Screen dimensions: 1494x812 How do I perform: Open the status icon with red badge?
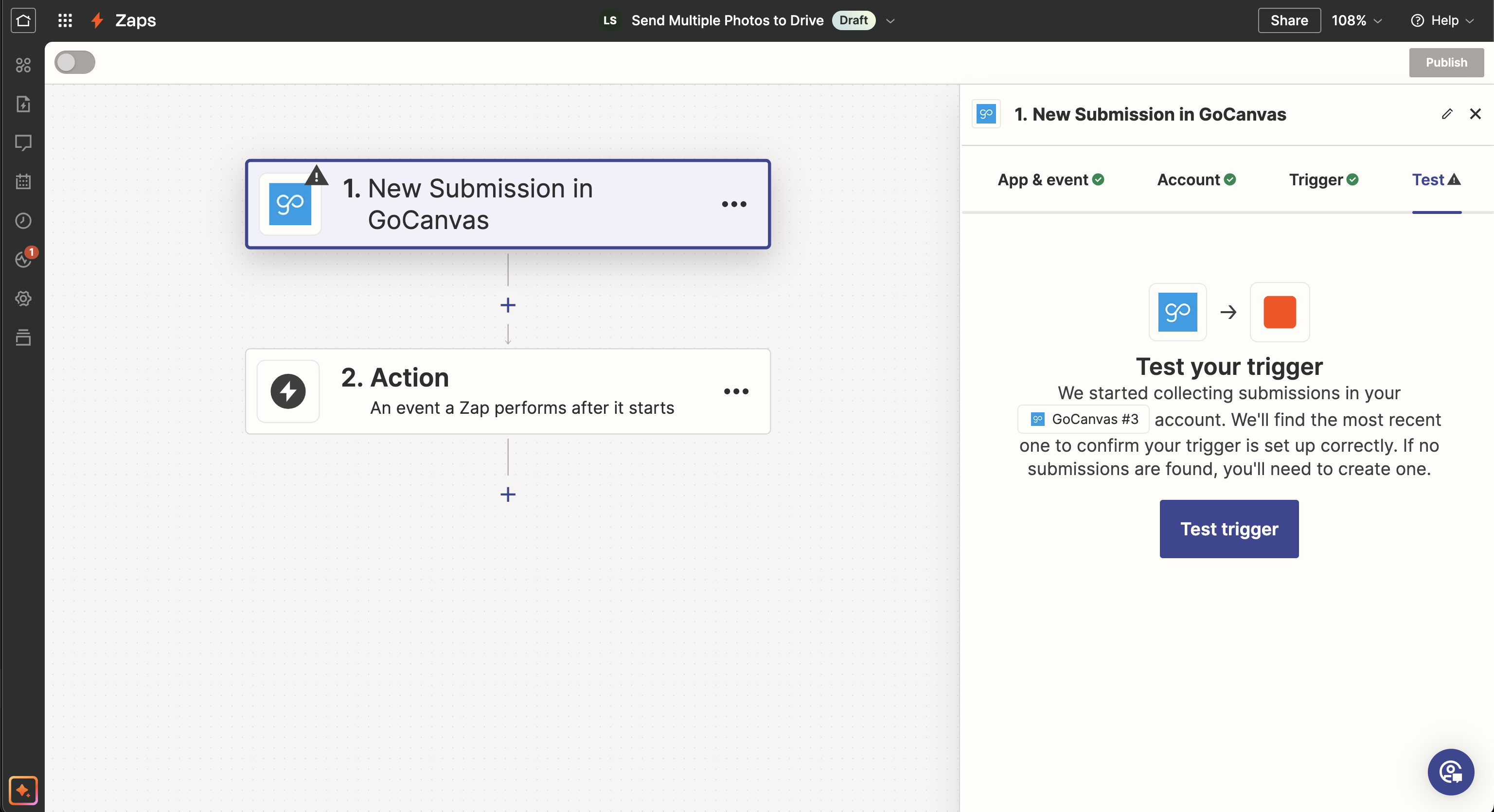pyautogui.click(x=24, y=258)
